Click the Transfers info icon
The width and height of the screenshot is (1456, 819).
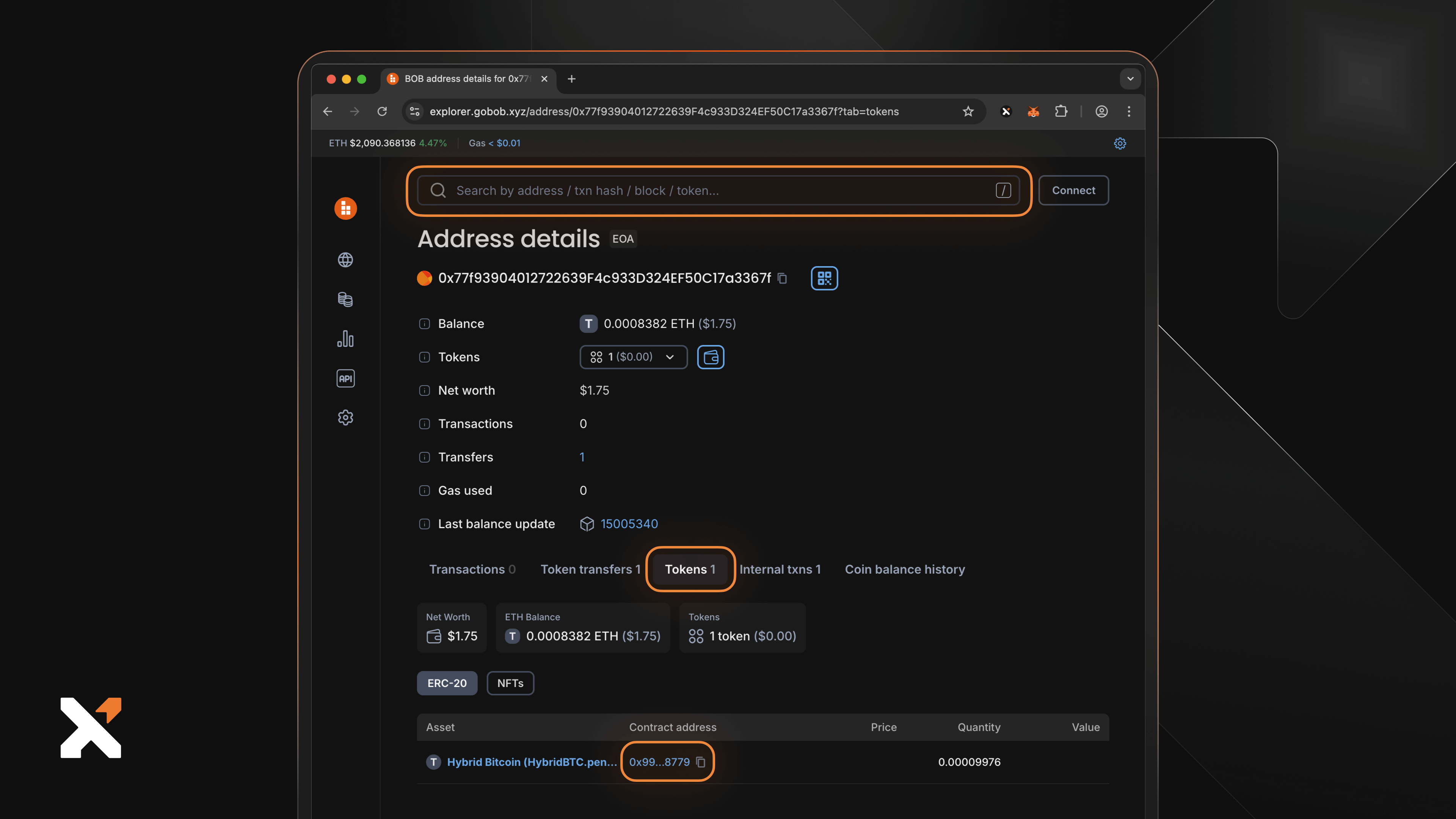tap(424, 457)
